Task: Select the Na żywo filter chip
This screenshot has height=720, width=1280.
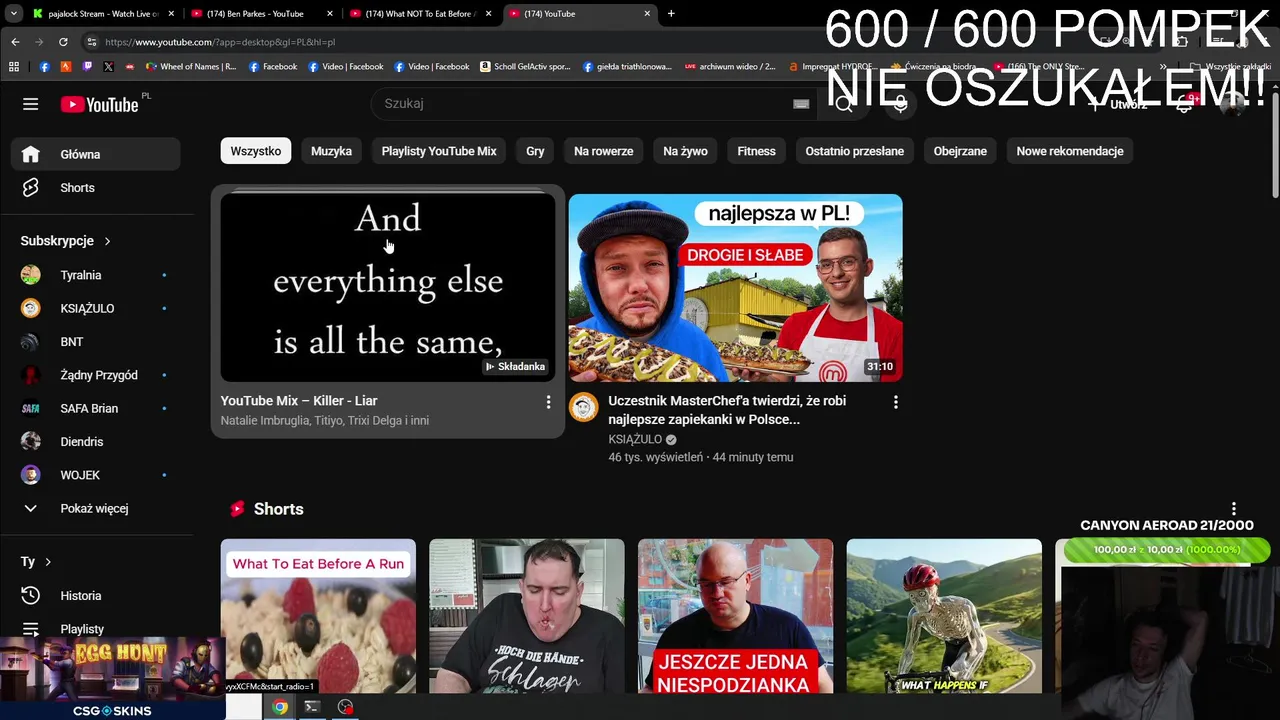Action: [x=685, y=151]
